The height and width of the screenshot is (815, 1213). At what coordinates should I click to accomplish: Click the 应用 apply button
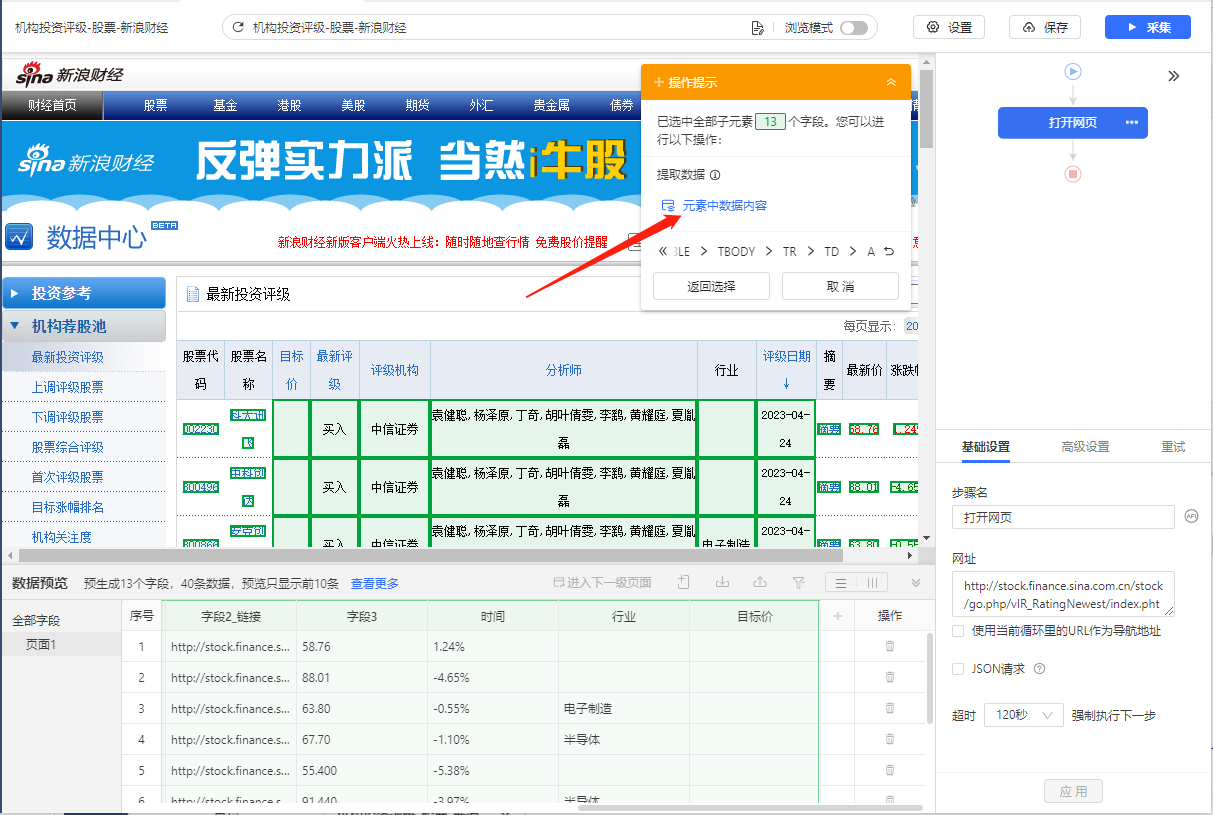(1073, 791)
